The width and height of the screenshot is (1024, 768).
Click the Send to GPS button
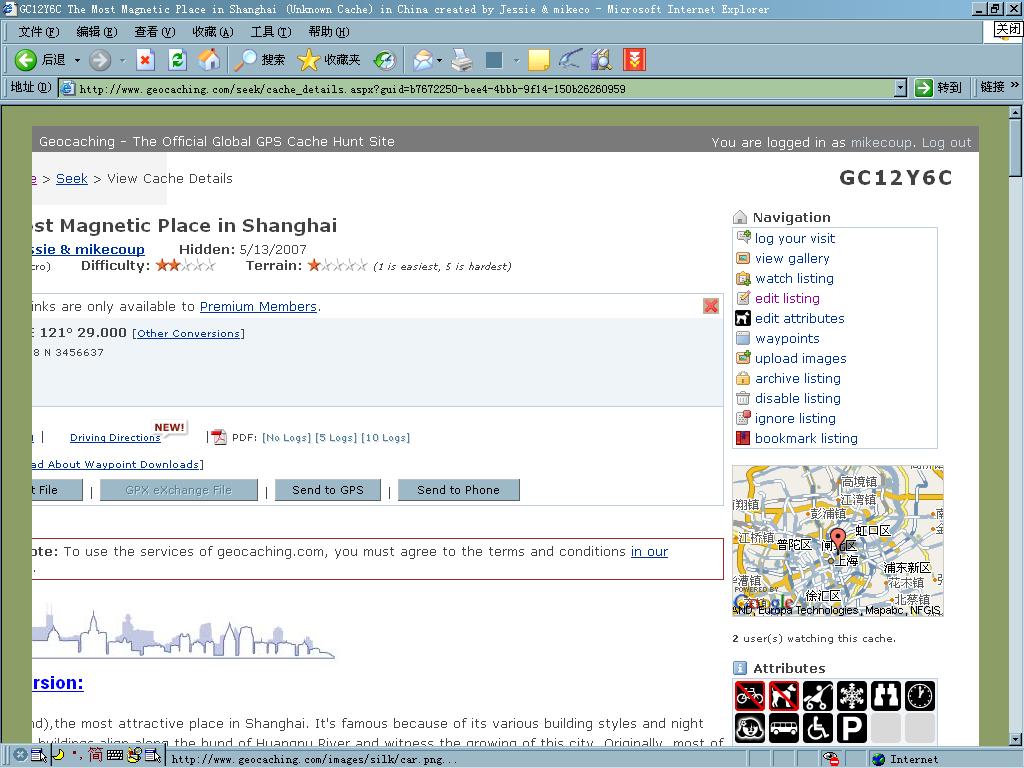[x=328, y=490]
